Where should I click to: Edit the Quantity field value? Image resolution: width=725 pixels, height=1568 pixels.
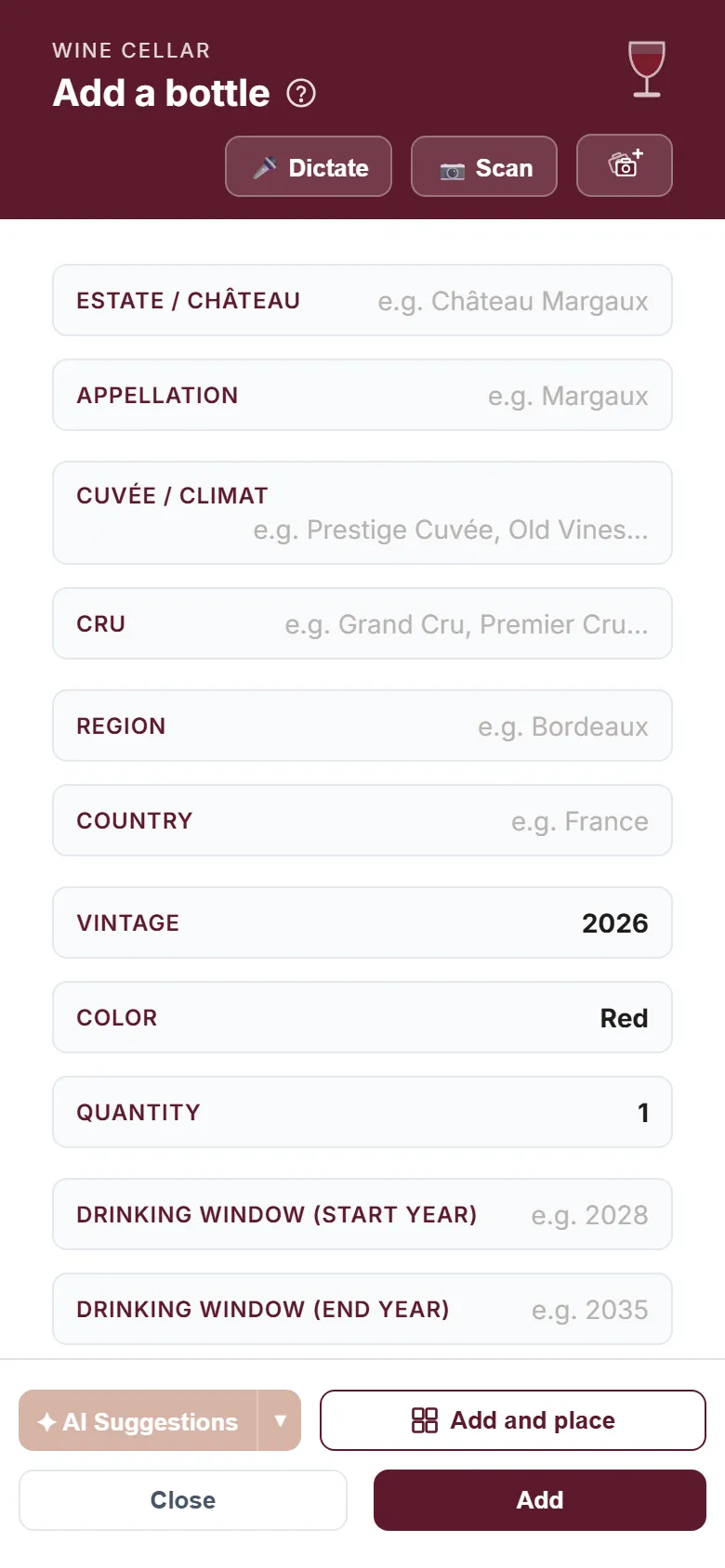[x=362, y=1112]
